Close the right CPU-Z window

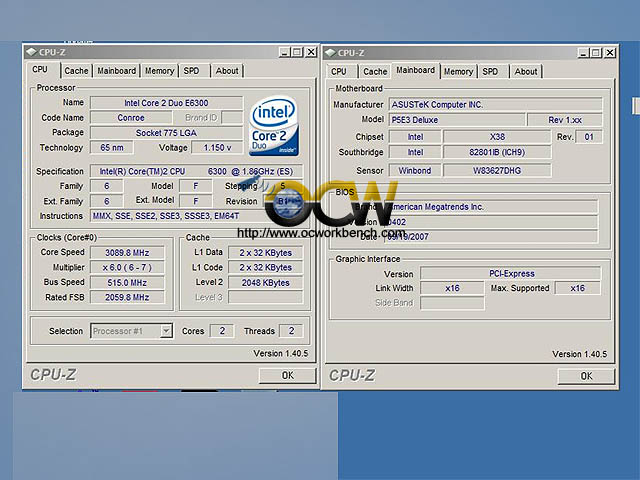[x=610, y=53]
